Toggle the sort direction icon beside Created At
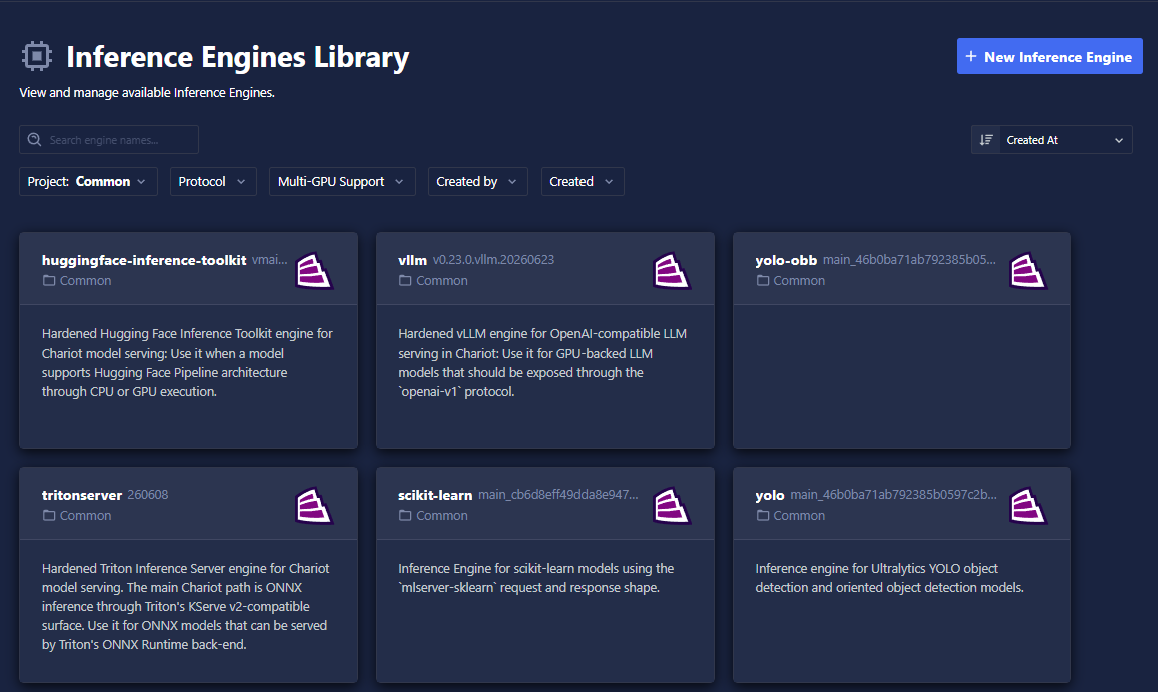Screen dimensions: 1158x692 pyautogui.click(x=986, y=140)
